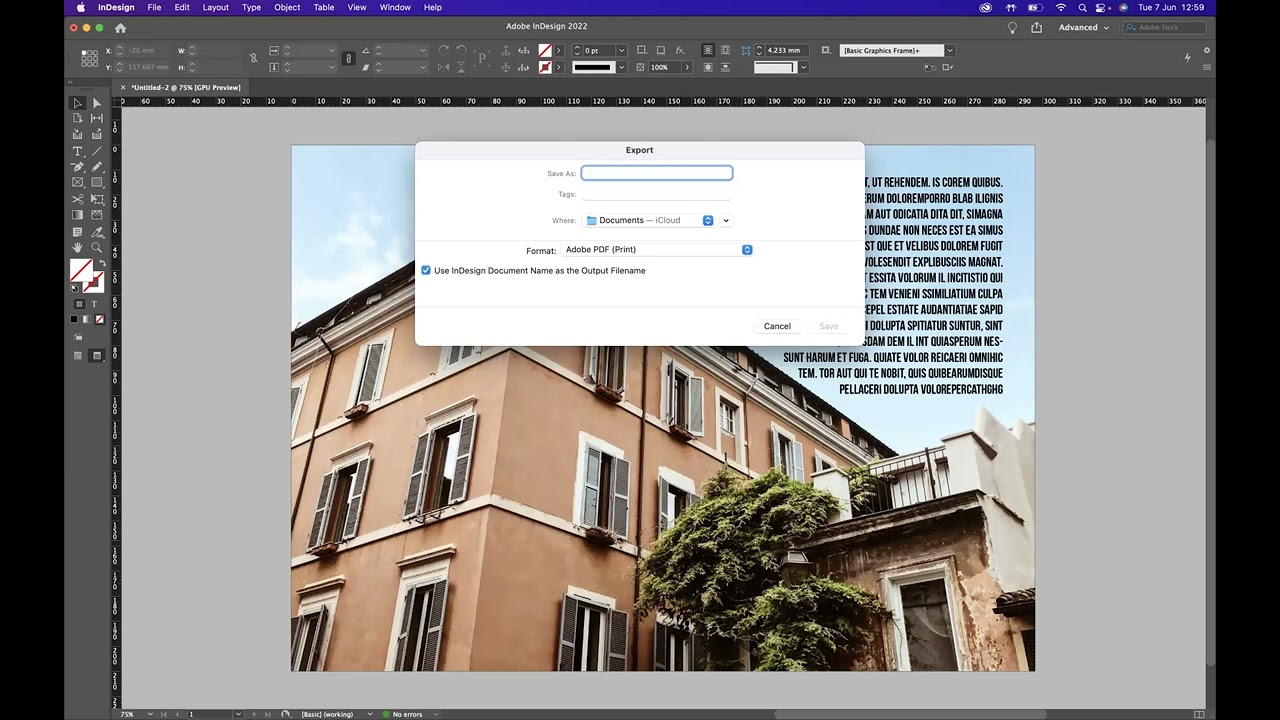Click the fill color swatch in toolbar
This screenshot has height=720, width=1280.
[80, 270]
